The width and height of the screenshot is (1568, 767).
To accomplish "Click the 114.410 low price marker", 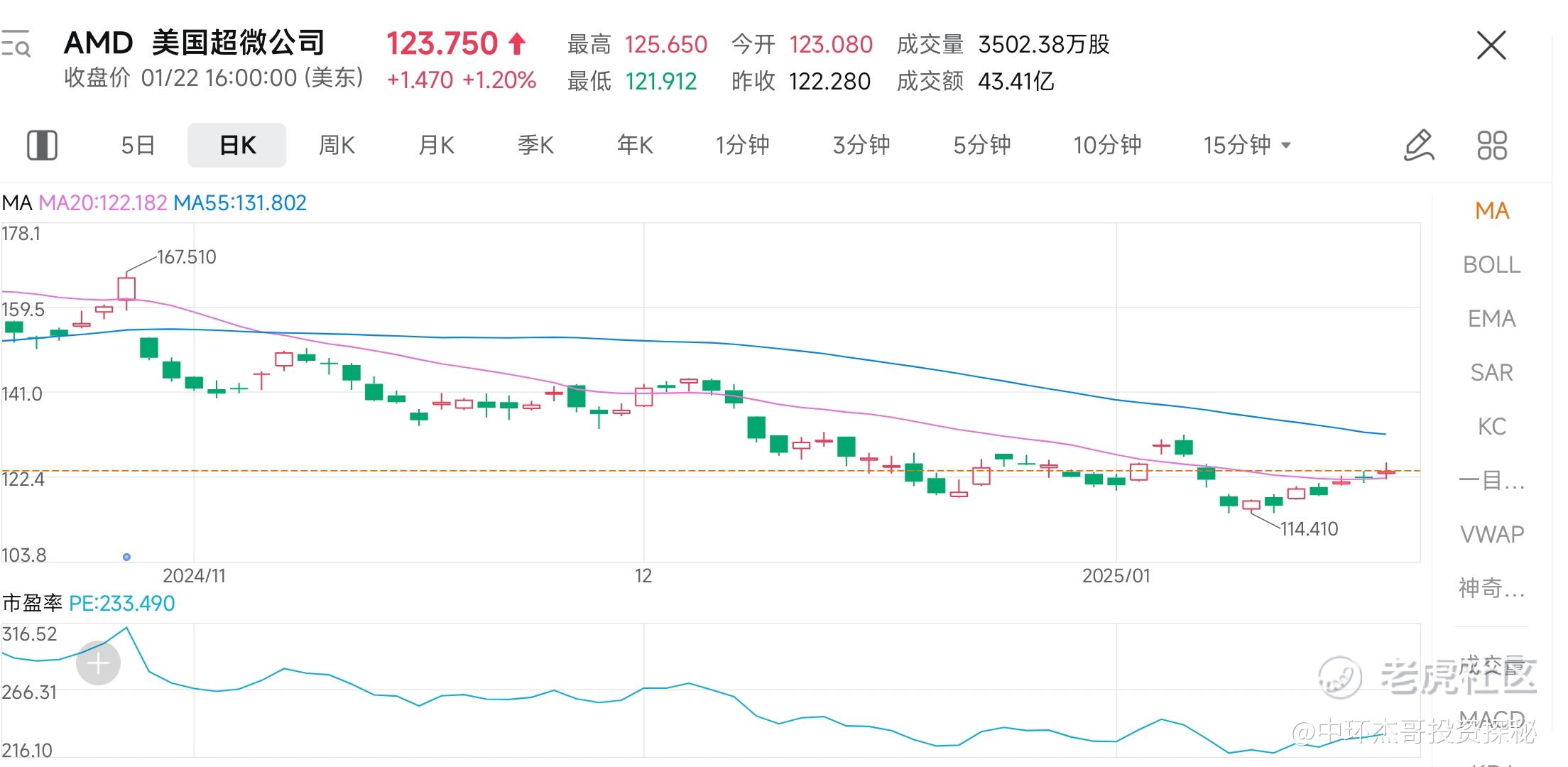I will 1309,529.
